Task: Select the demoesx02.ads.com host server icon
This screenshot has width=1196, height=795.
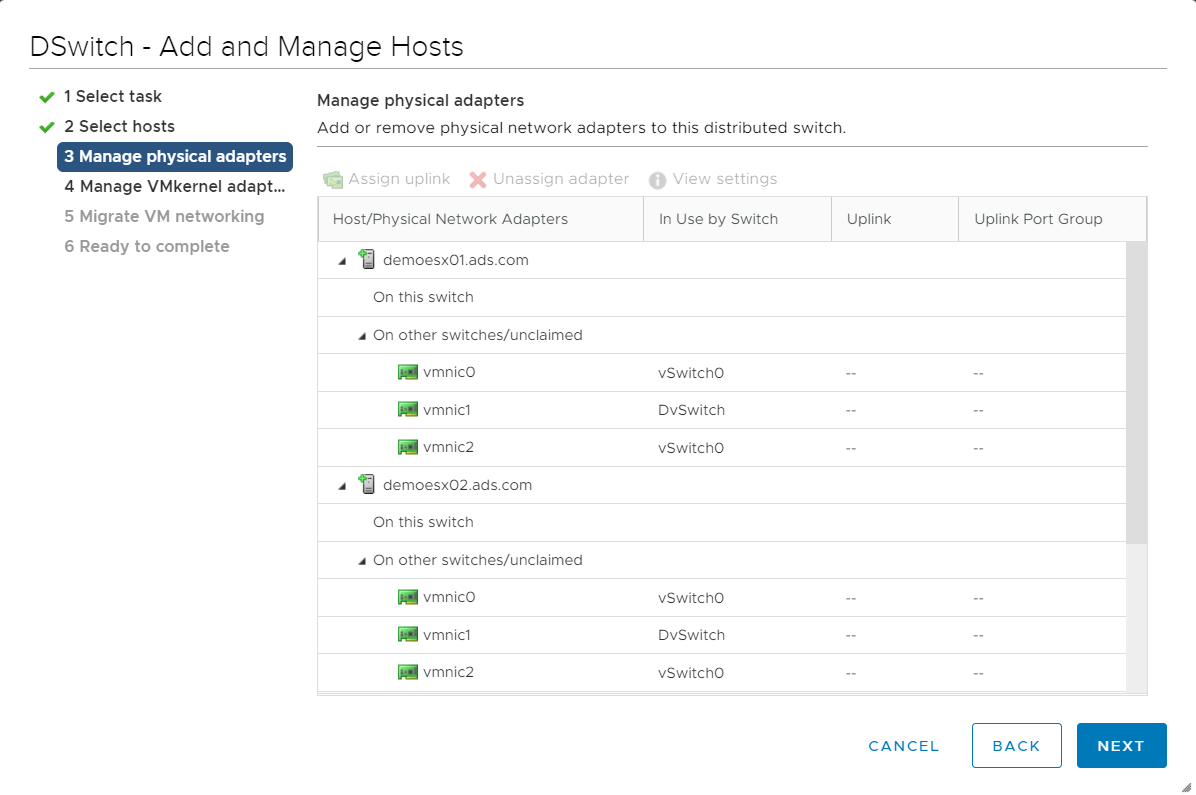Action: click(x=367, y=484)
